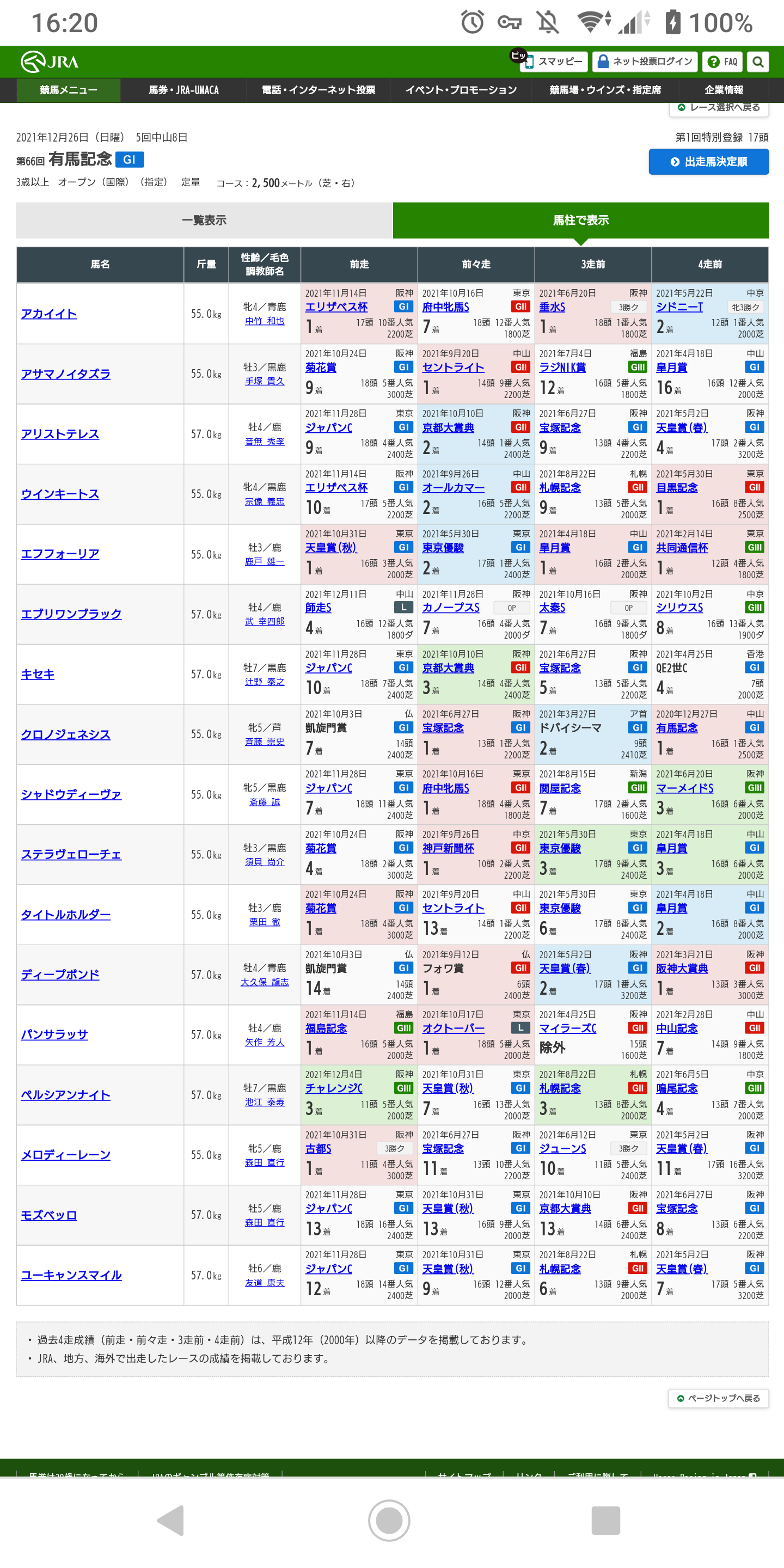Select the 馬柱で表示 tab
This screenshot has height=1568, width=784.
(580, 220)
